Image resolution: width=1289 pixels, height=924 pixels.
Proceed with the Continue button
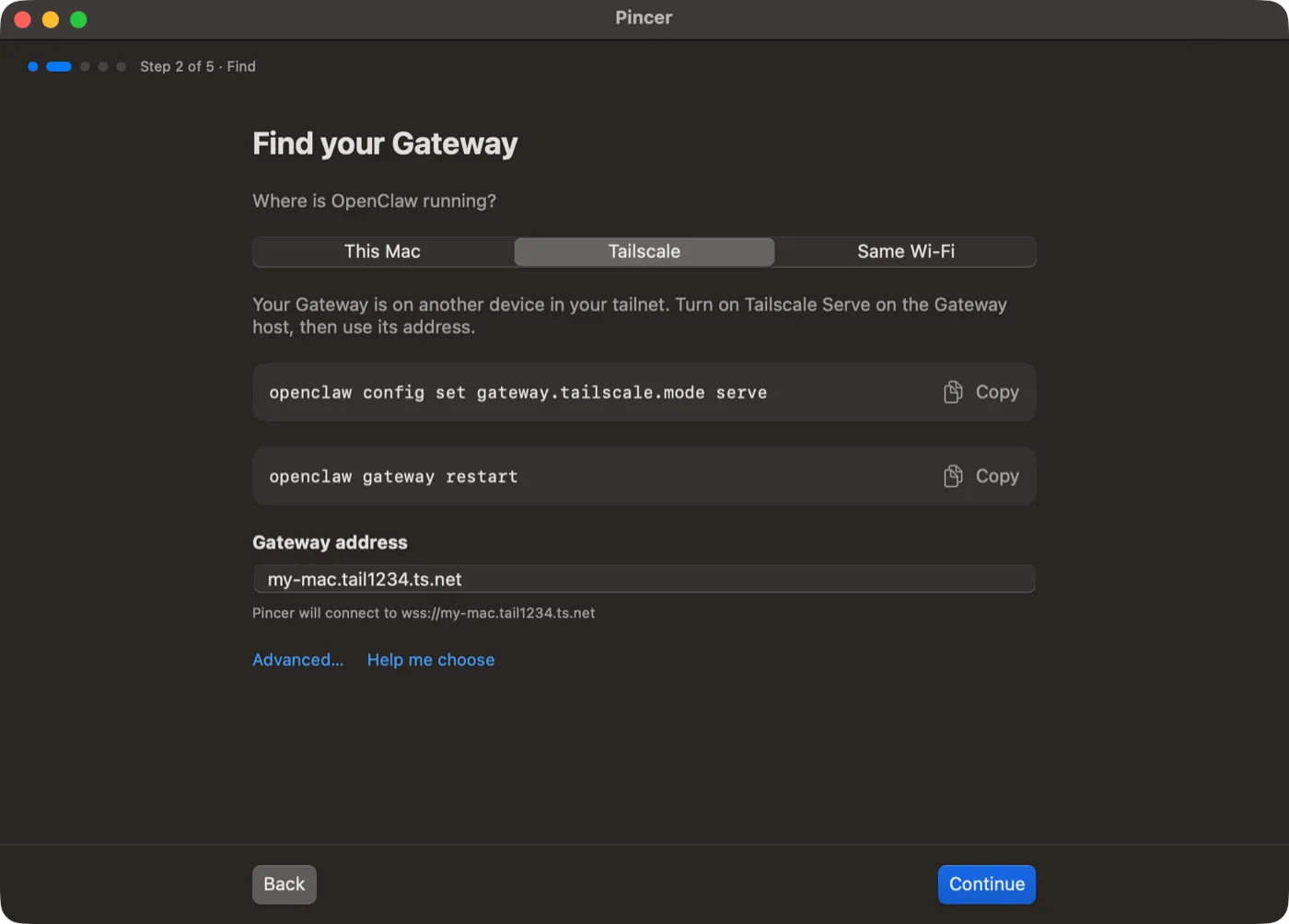987,884
